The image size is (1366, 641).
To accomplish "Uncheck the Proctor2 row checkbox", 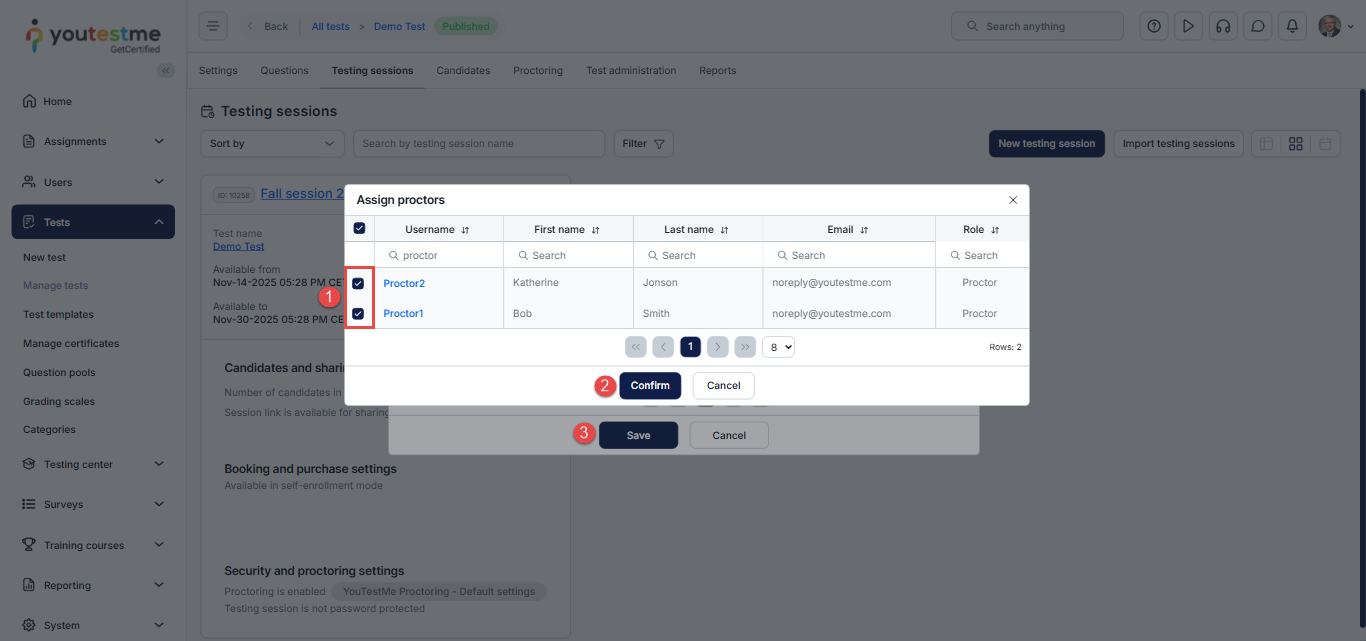I will pyautogui.click(x=358, y=283).
